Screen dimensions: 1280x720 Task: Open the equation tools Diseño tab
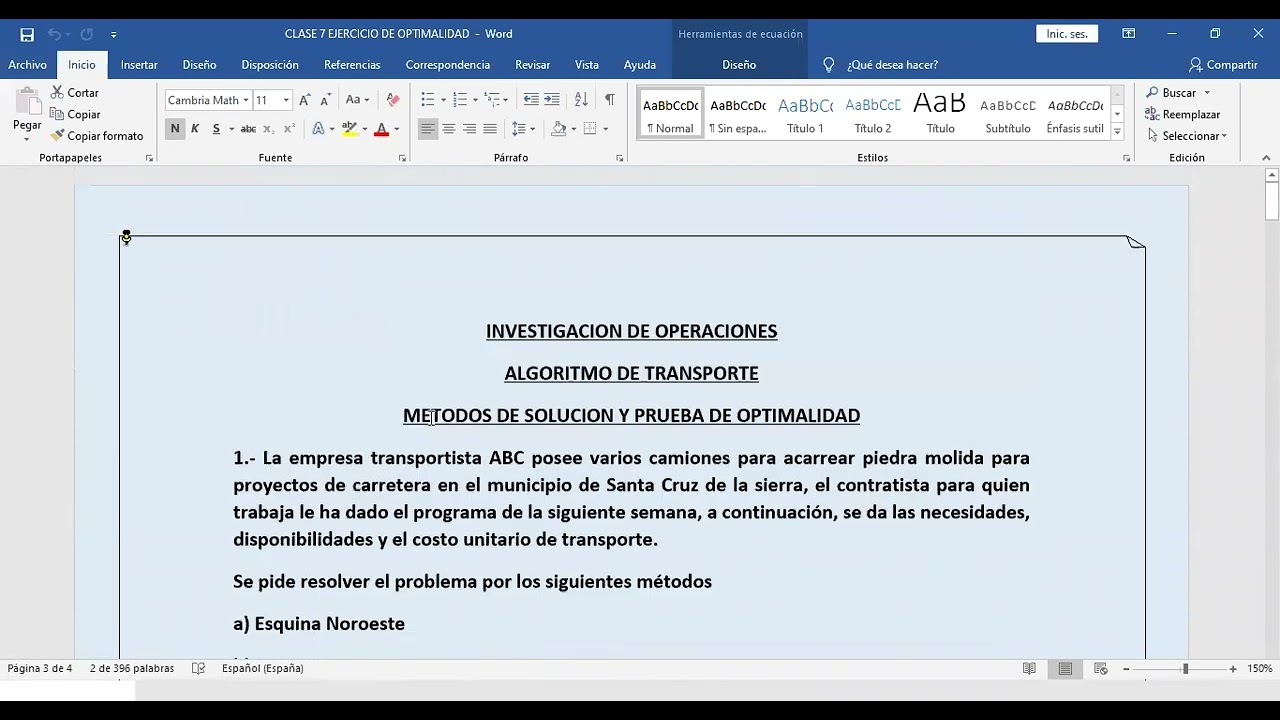(739, 64)
